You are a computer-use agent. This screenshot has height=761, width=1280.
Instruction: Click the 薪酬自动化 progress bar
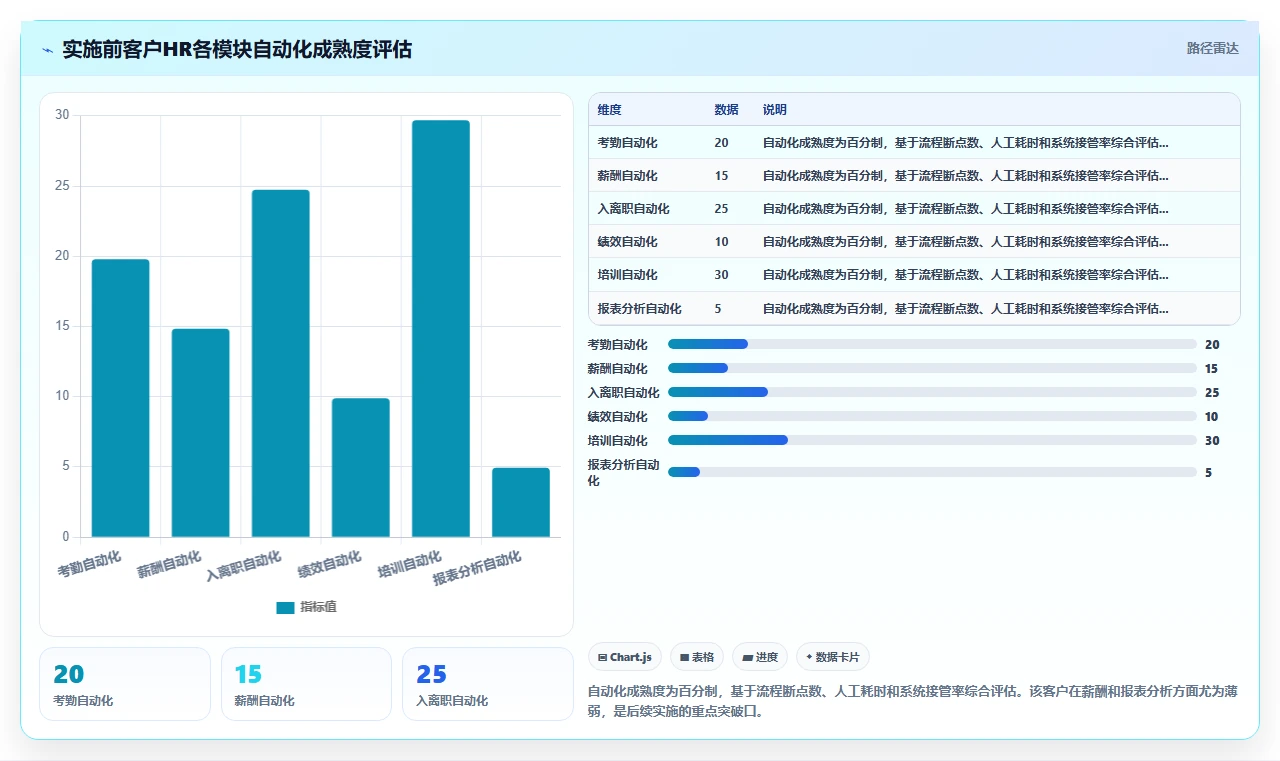tap(932, 368)
